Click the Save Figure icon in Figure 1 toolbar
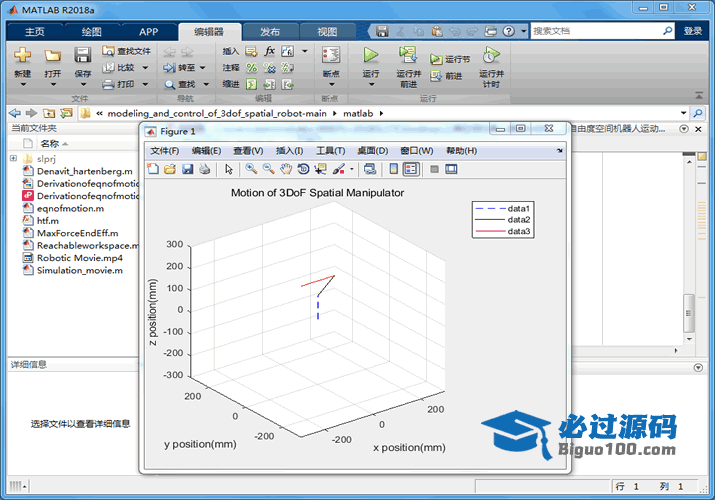The width and height of the screenshot is (715, 500). coord(187,169)
